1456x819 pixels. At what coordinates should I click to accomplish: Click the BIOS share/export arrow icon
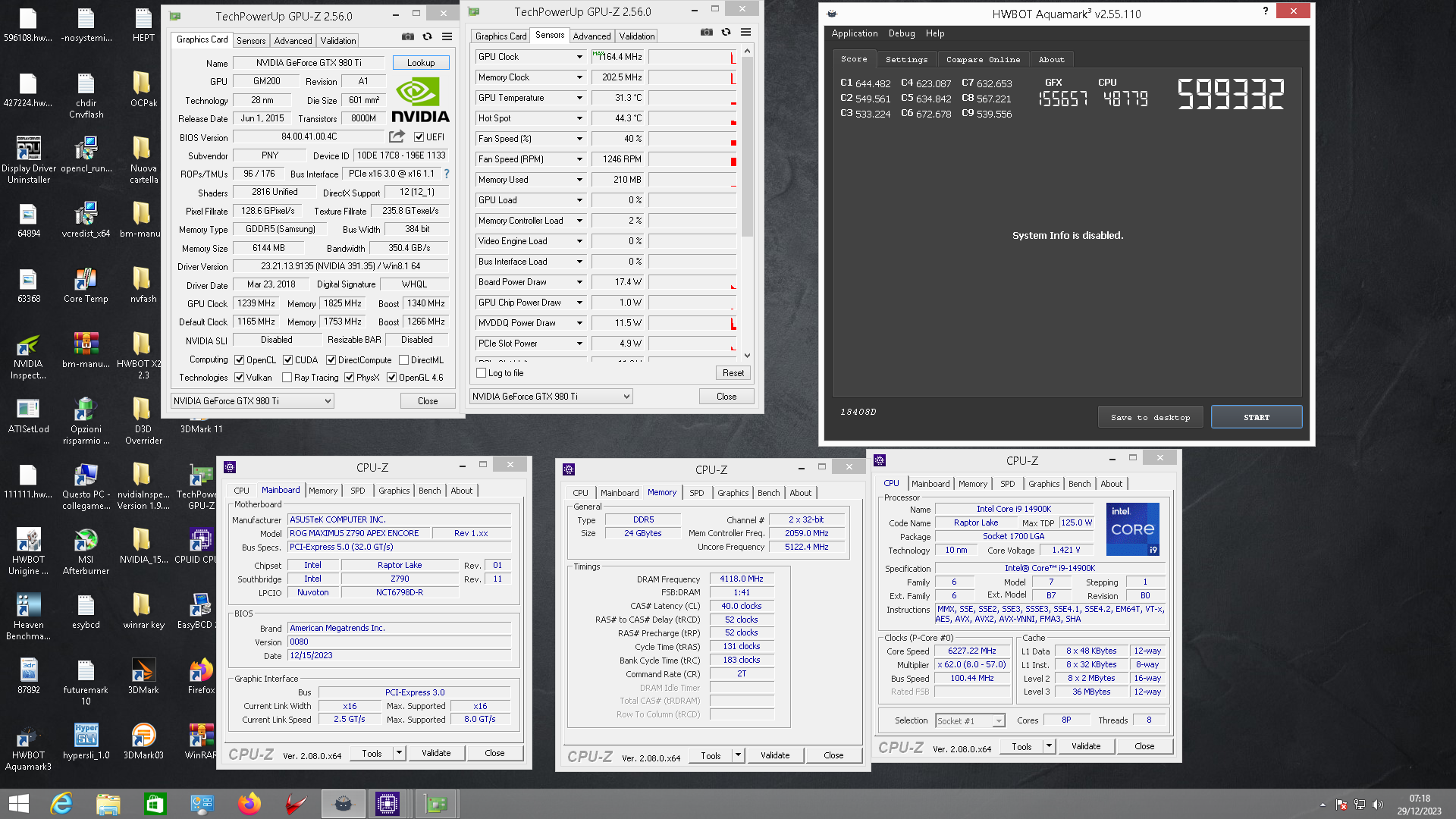pyautogui.click(x=397, y=136)
